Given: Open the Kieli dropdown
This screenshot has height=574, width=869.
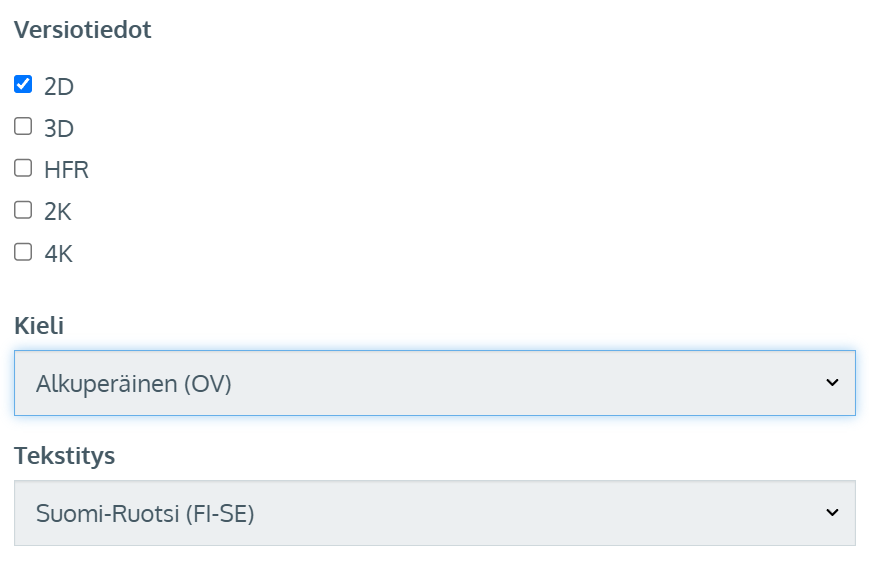Looking at the screenshot, I should [434, 383].
